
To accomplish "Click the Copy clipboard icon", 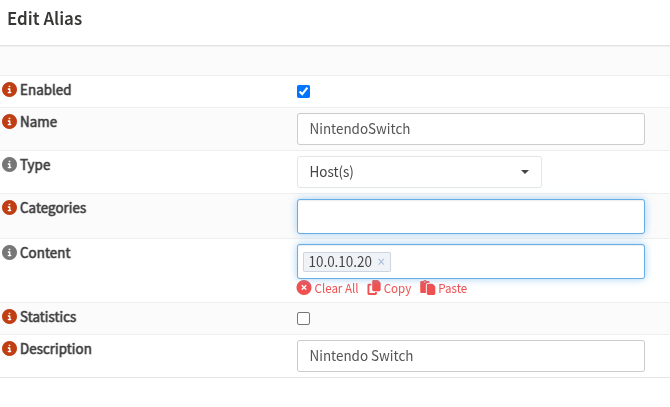I will point(374,288).
